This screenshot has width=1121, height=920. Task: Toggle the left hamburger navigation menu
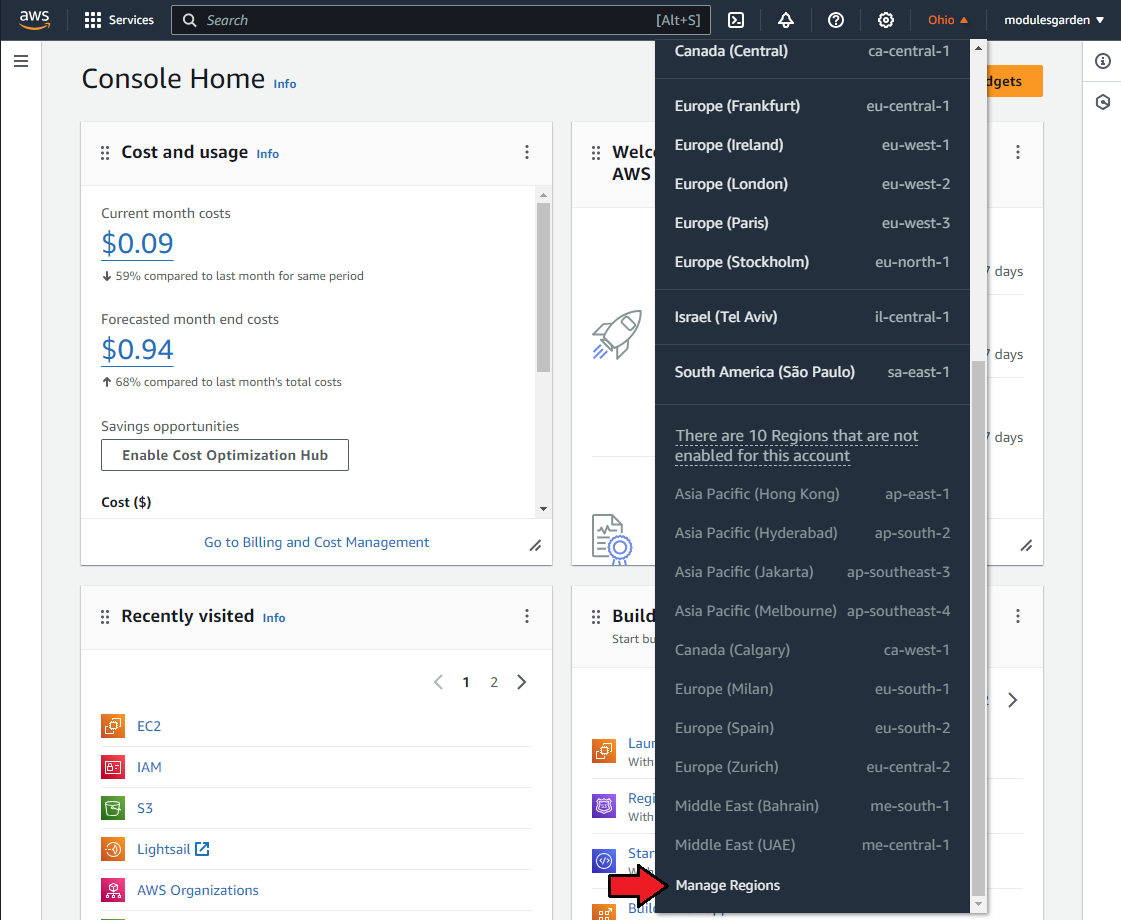point(21,61)
